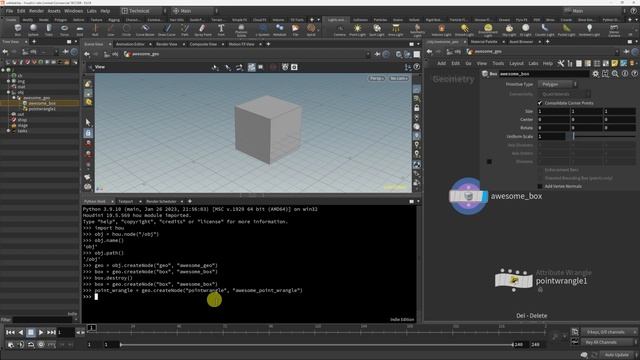Add an Environment Light from shelf
640x360 pixels.
488,30
